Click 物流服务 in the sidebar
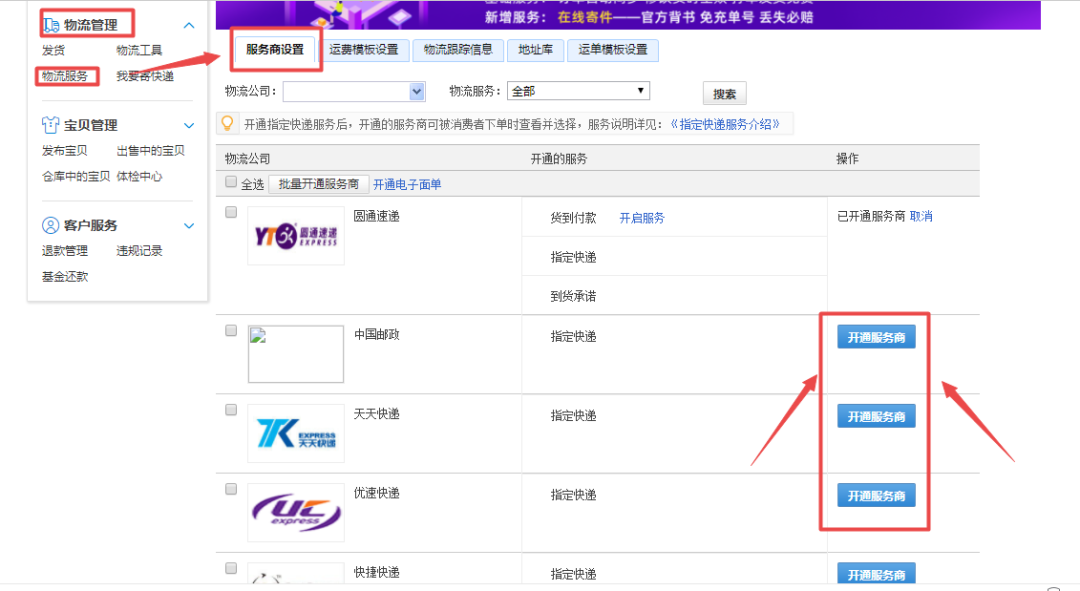 tap(65, 76)
